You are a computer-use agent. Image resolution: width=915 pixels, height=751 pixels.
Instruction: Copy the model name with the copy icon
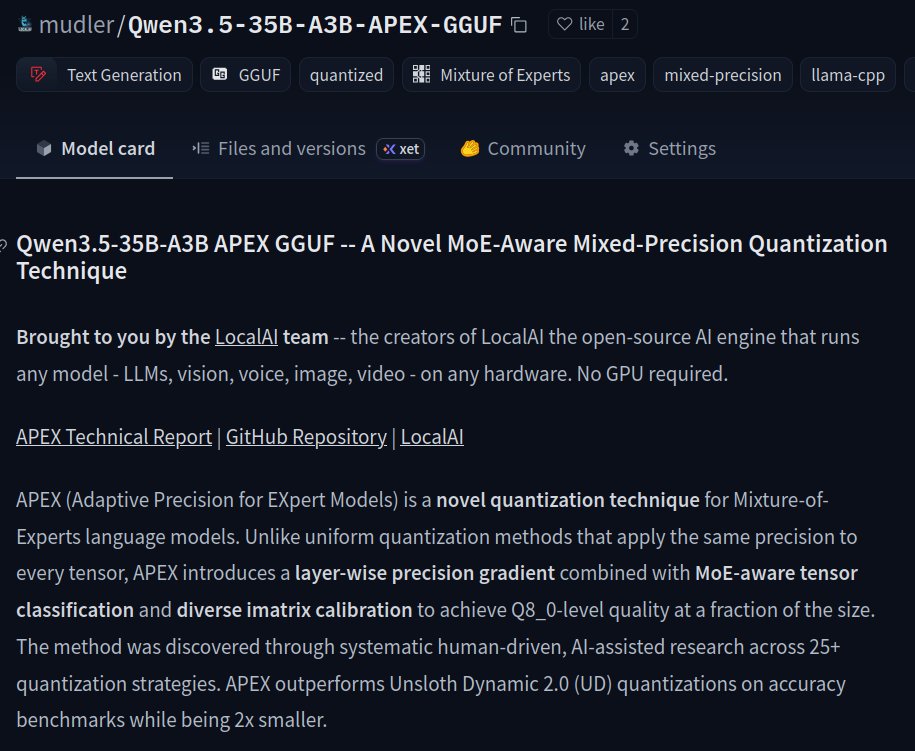pos(518,24)
